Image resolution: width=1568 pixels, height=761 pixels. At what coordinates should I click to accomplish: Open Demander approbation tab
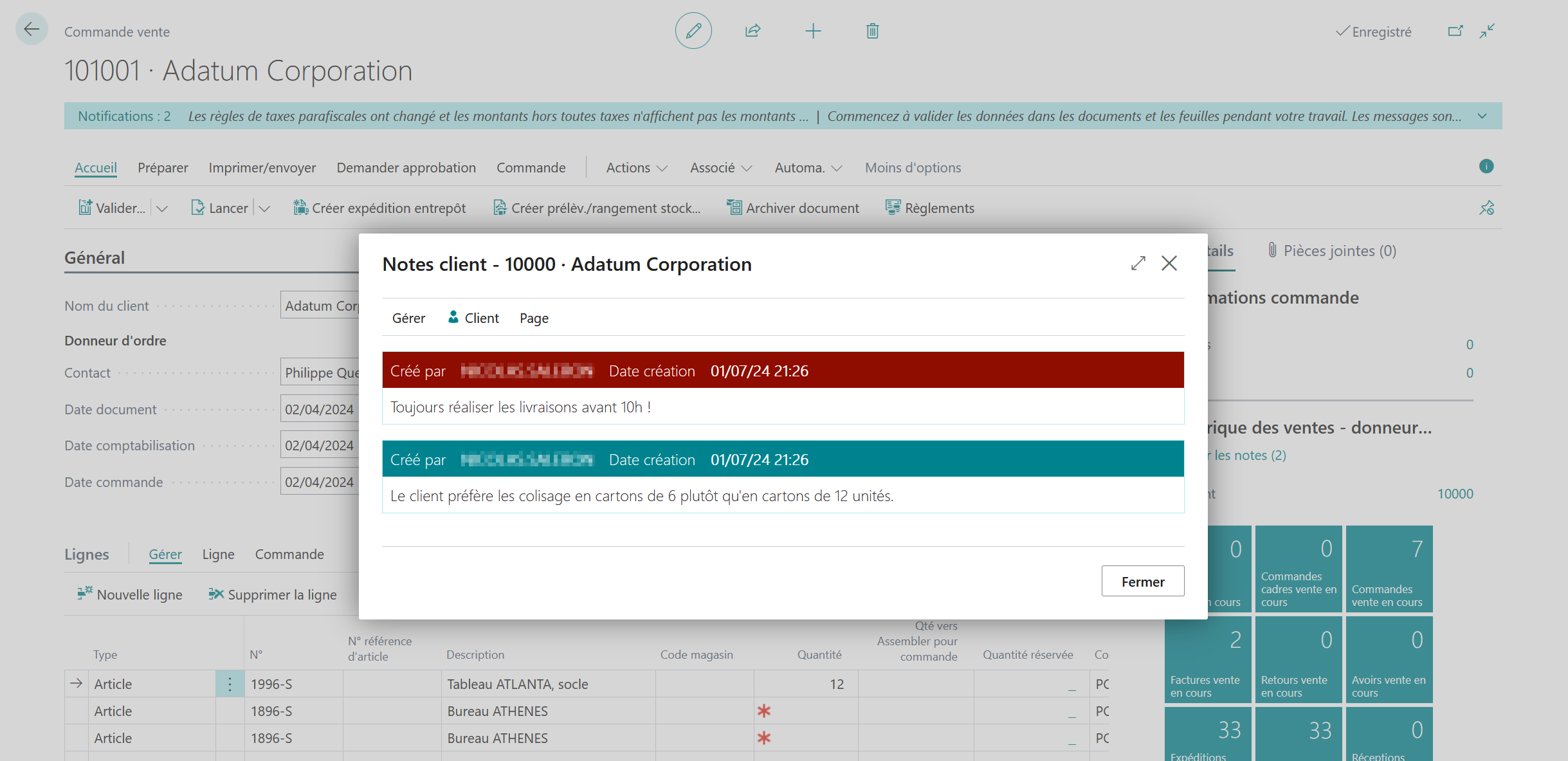(406, 168)
